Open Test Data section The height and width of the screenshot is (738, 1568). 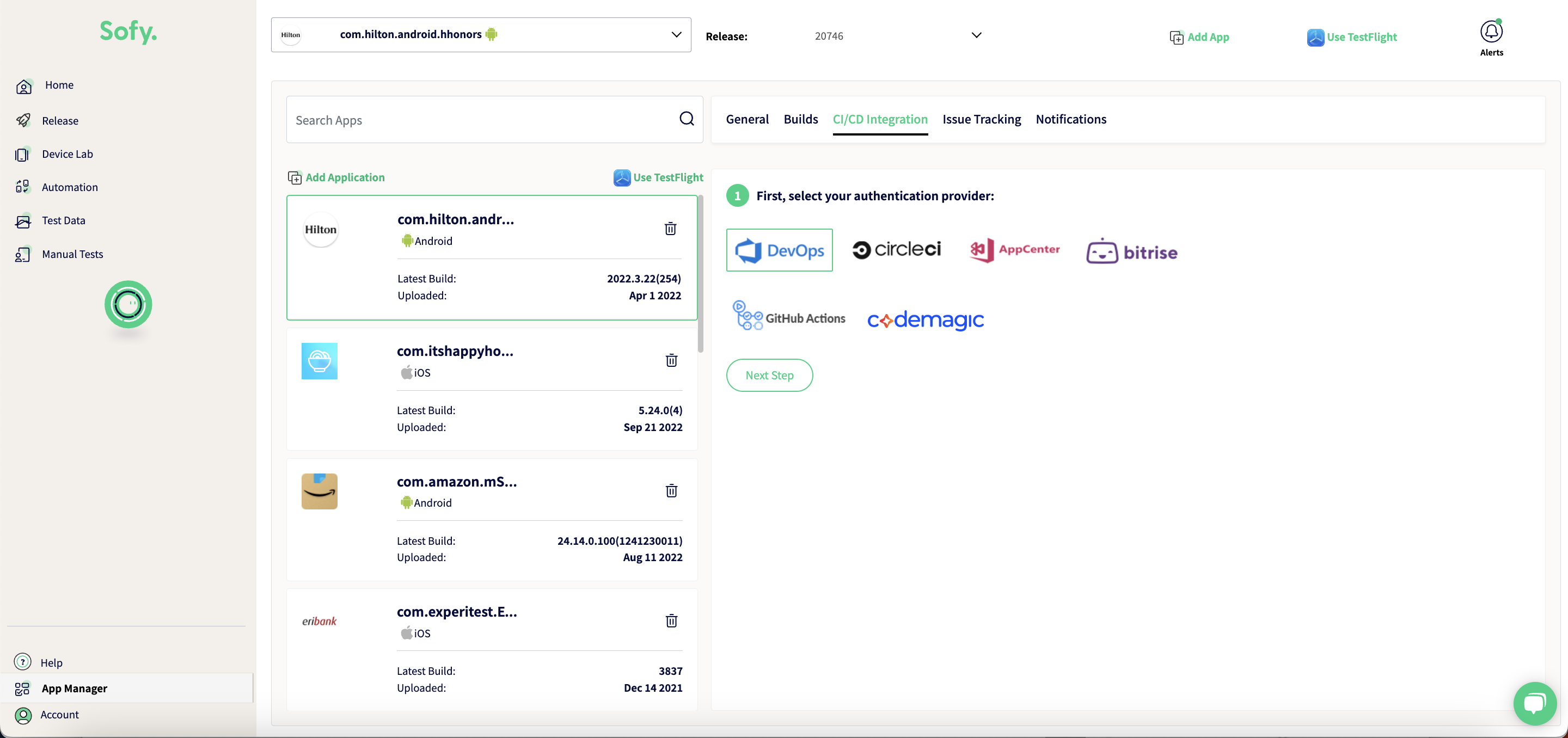coord(63,220)
